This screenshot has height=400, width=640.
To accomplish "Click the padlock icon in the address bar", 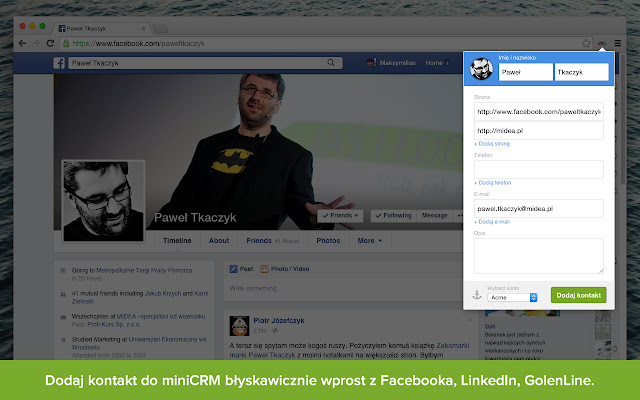I will [x=65, y=43].
